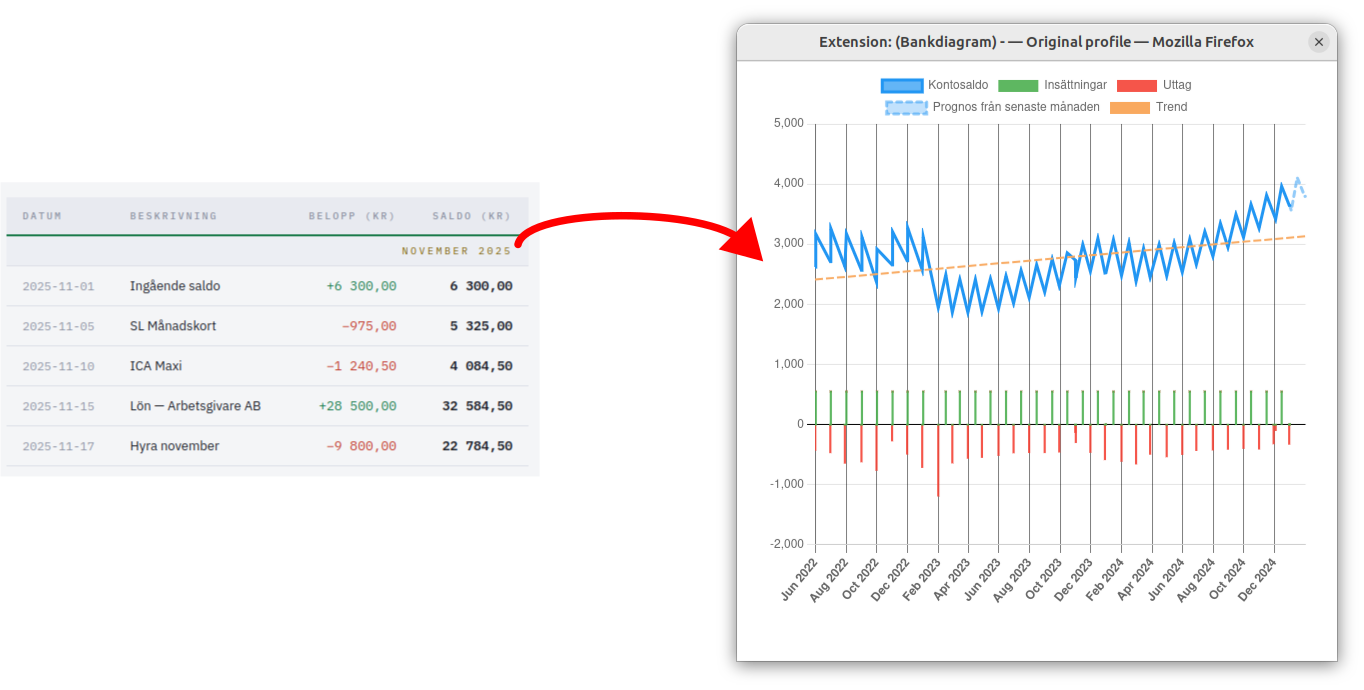Screen dimensions: 1364x690
Task: Select the ICA Maxi transaction row
Action: pos(156,366)
